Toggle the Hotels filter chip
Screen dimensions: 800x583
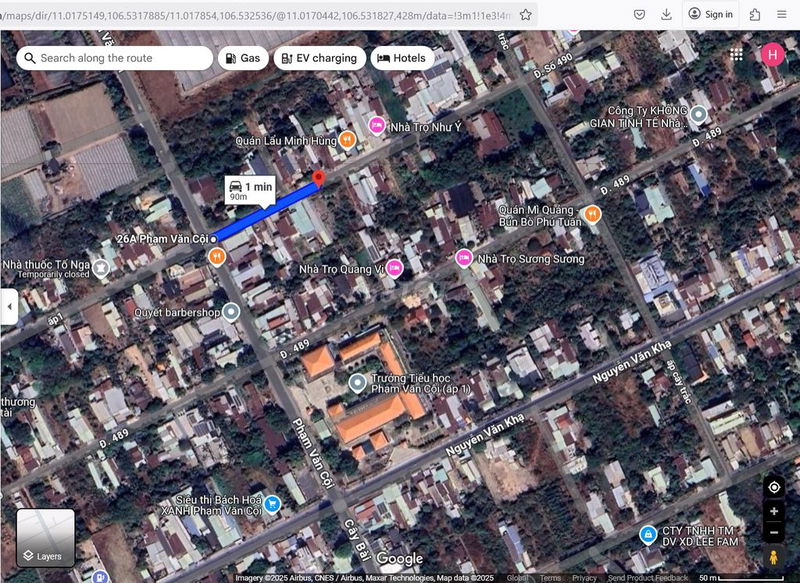[402, 58]
